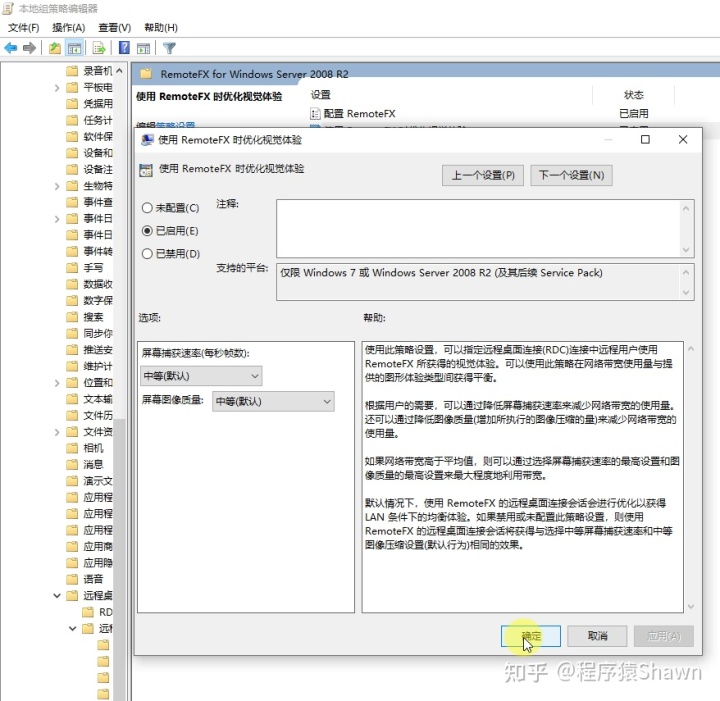
Task: Select the 已禁用(D) radio button
Action: (147, 253)
